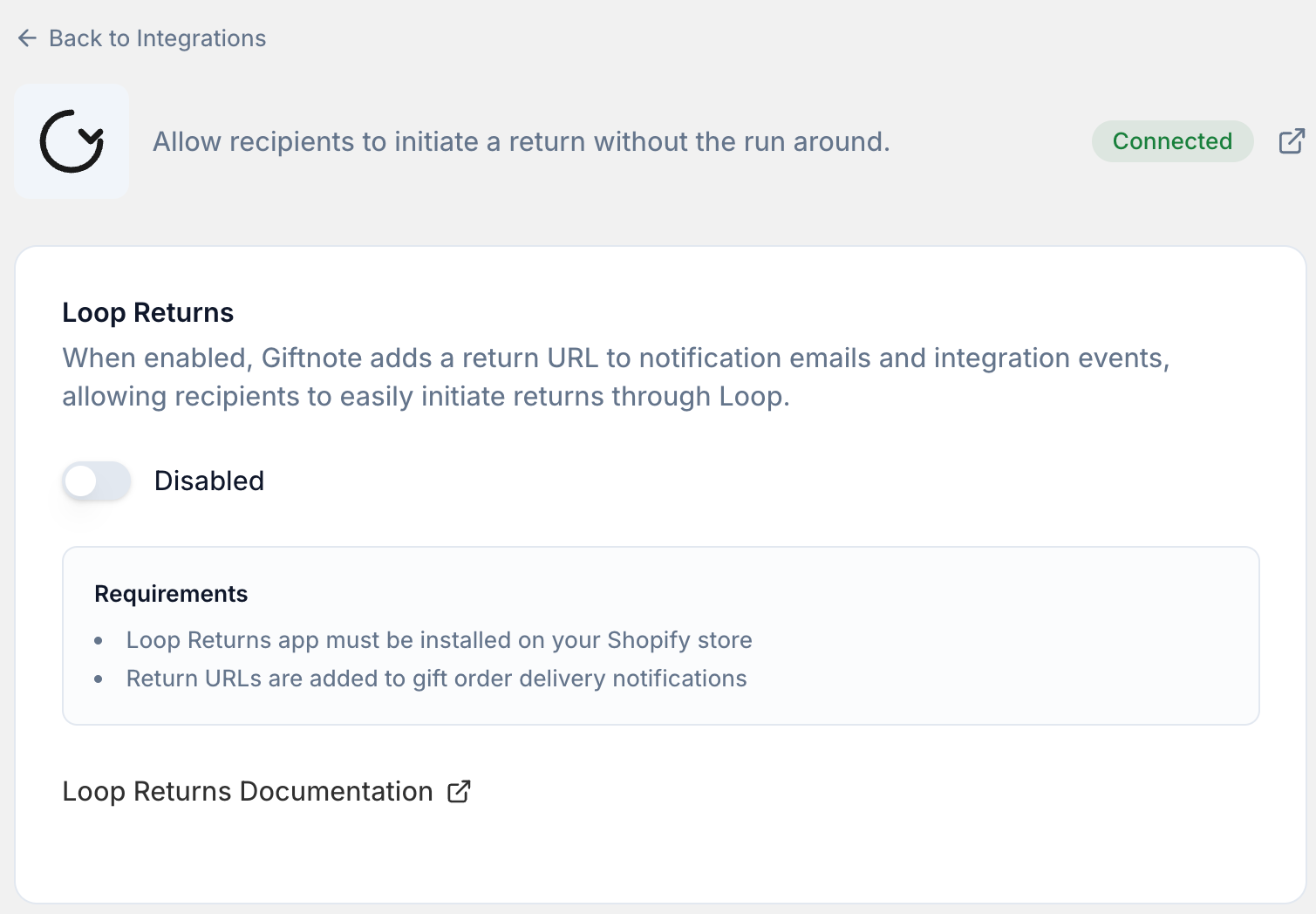Click 'Return URLs are added' requirement text
This screenshot has height=914, width=1316.
[436, 679]
